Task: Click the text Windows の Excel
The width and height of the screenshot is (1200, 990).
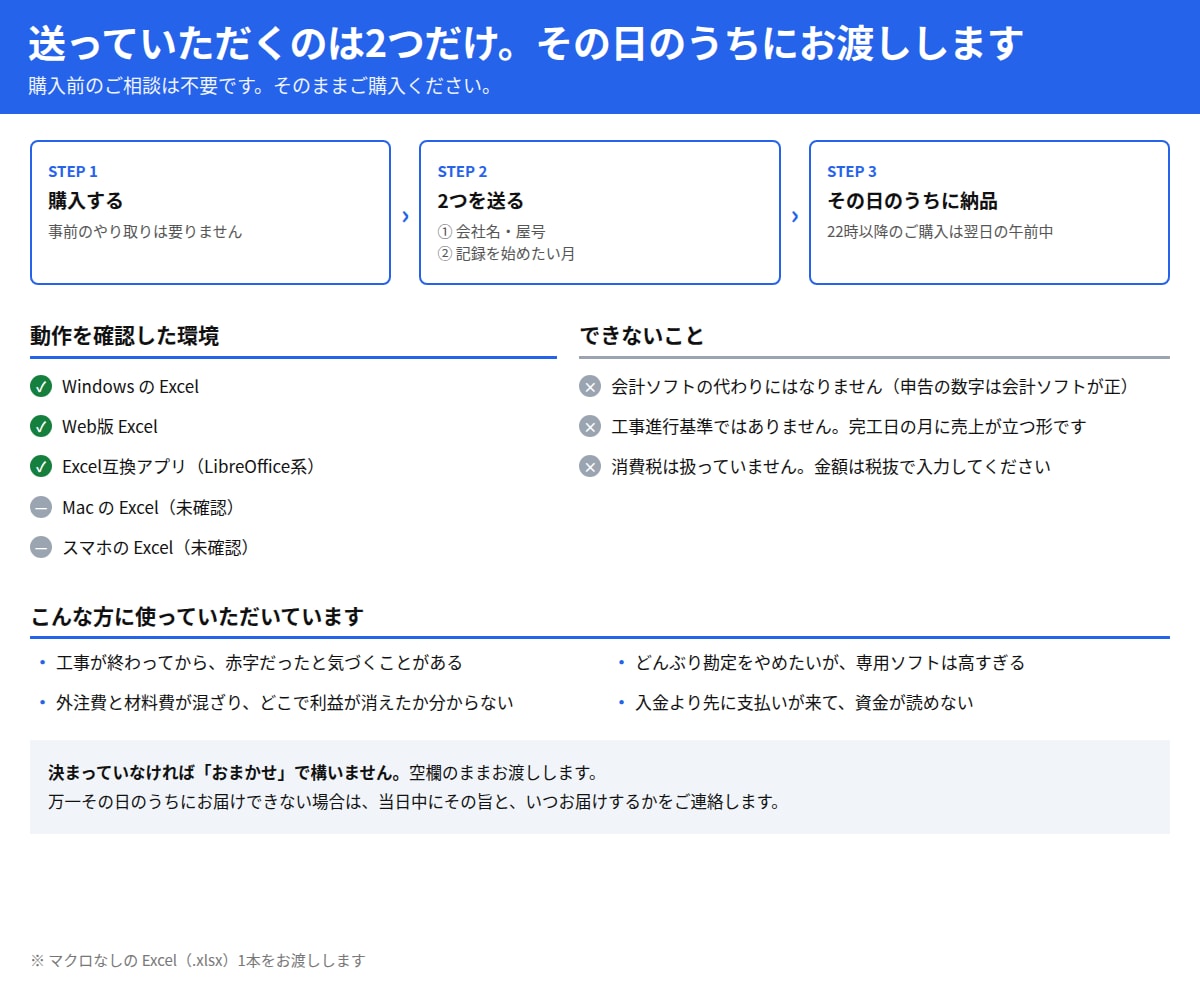Action: point(130,386)
